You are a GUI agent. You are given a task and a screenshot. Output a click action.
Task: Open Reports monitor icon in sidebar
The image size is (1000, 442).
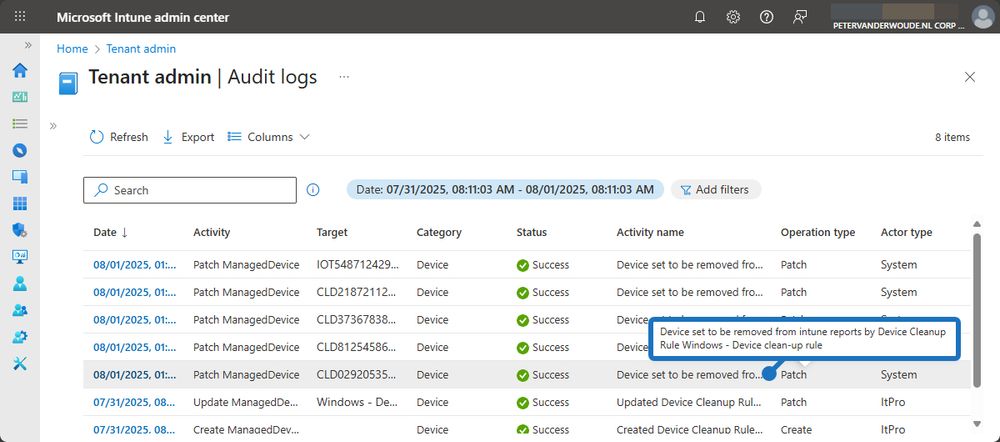(x=20, y=256)
